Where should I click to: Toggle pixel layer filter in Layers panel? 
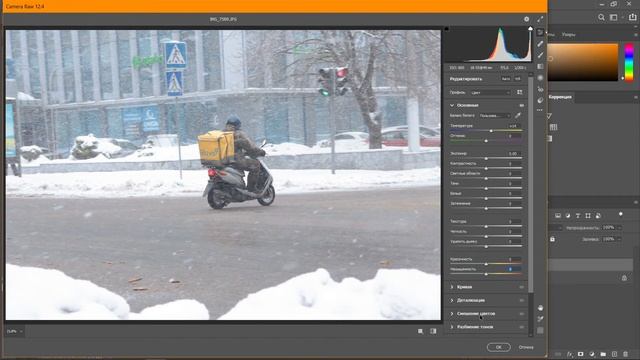point(558,216)
